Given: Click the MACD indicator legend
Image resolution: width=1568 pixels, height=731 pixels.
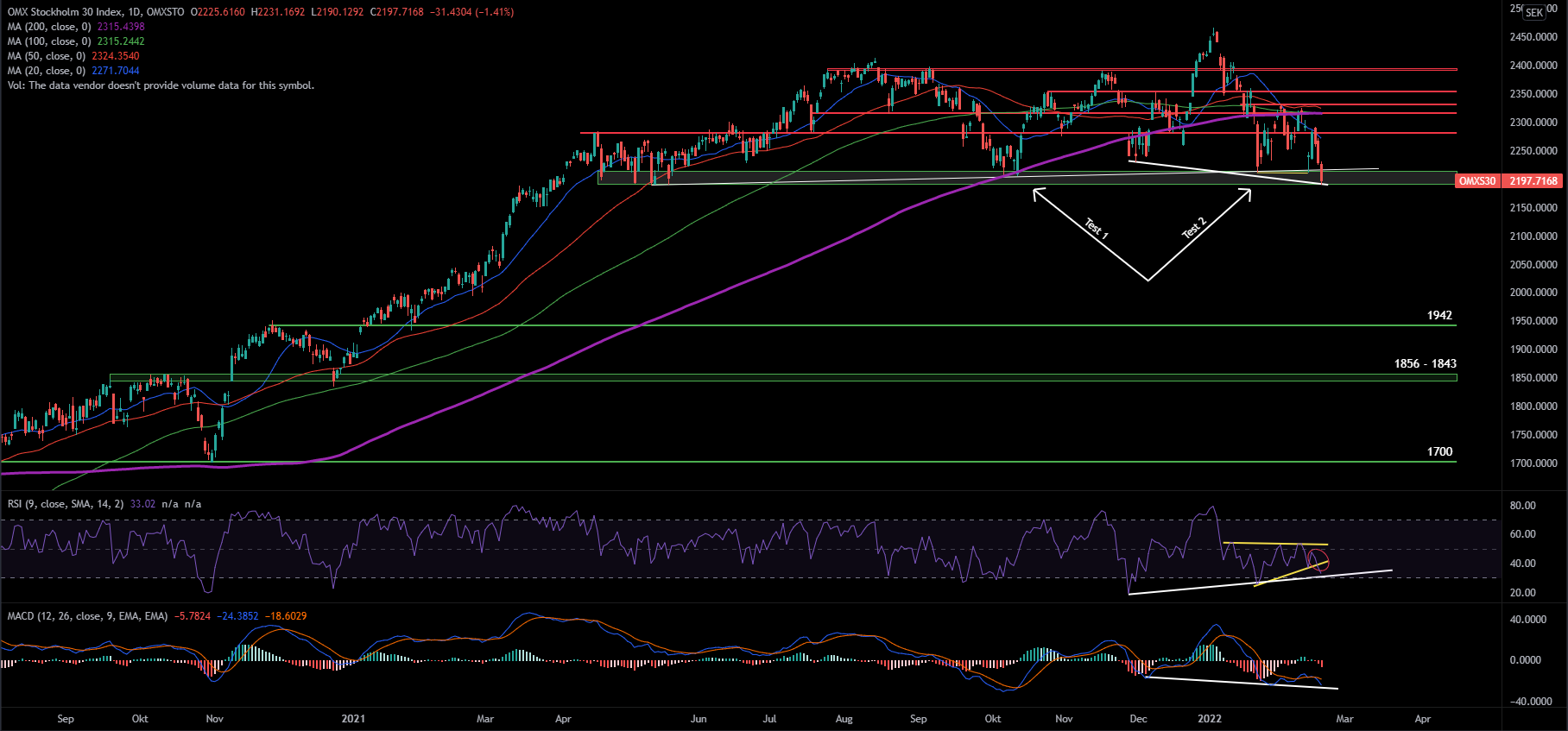Looking at the screenshot, I should tap(86, 616).
